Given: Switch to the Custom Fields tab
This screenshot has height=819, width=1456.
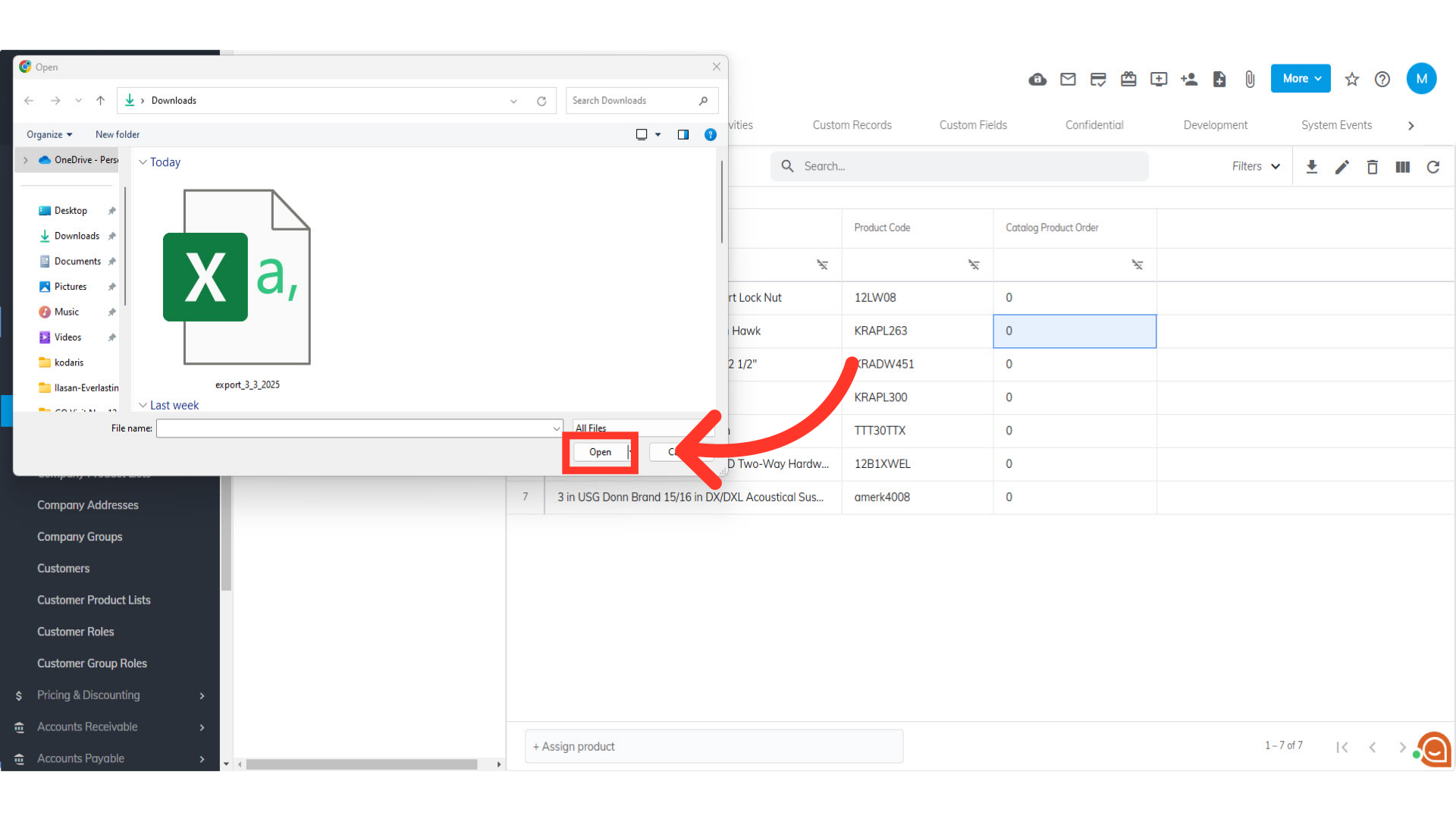Looking at the screenshot, I should (973, 125).
